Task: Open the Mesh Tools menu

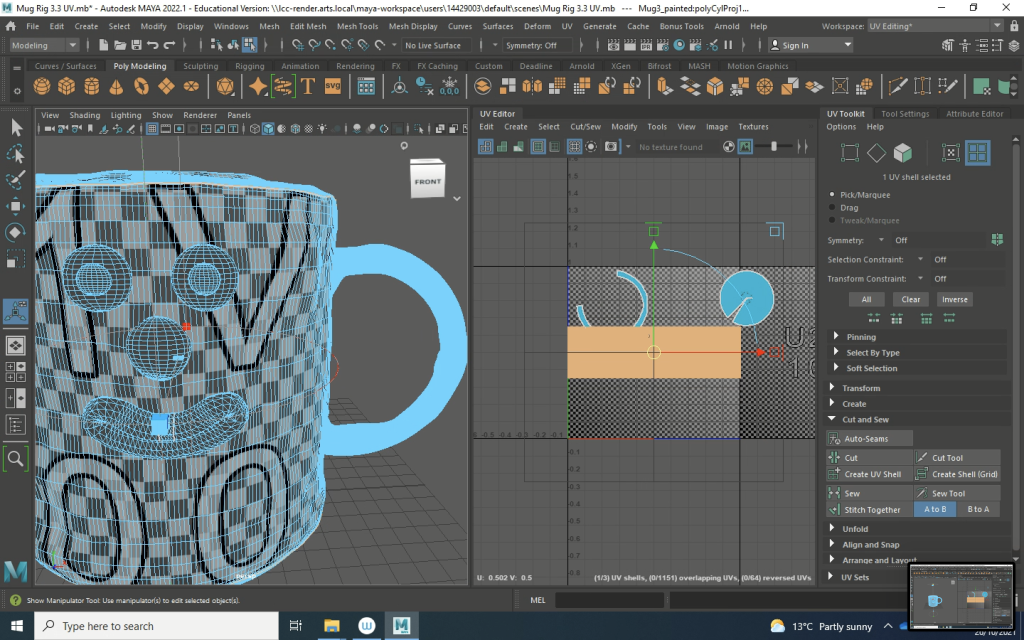Action: (357, 26)
